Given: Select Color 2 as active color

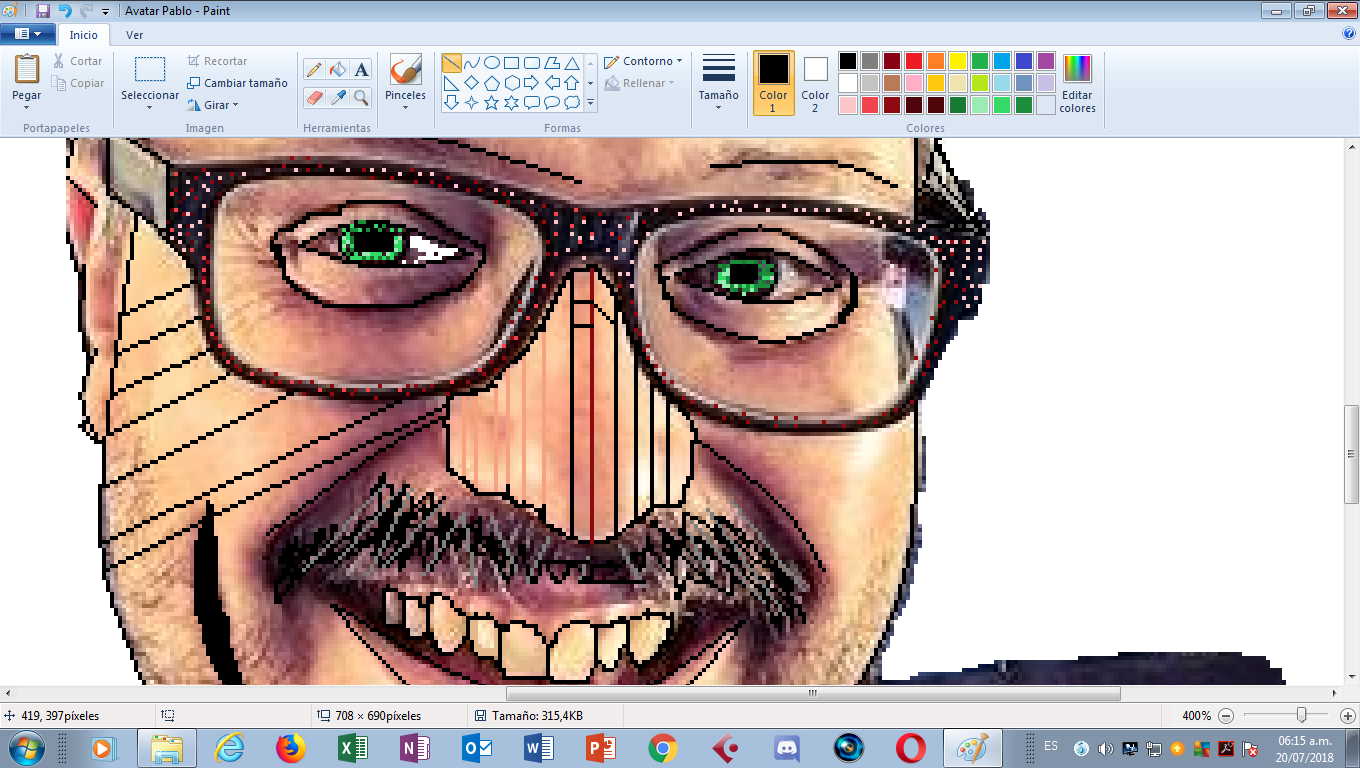Looking at the screenshot, I should (x=815, y=83).
